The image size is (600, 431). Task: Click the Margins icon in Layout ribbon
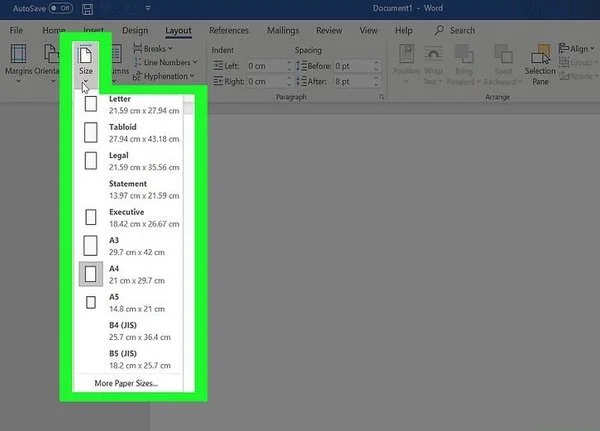pos(18,54)
